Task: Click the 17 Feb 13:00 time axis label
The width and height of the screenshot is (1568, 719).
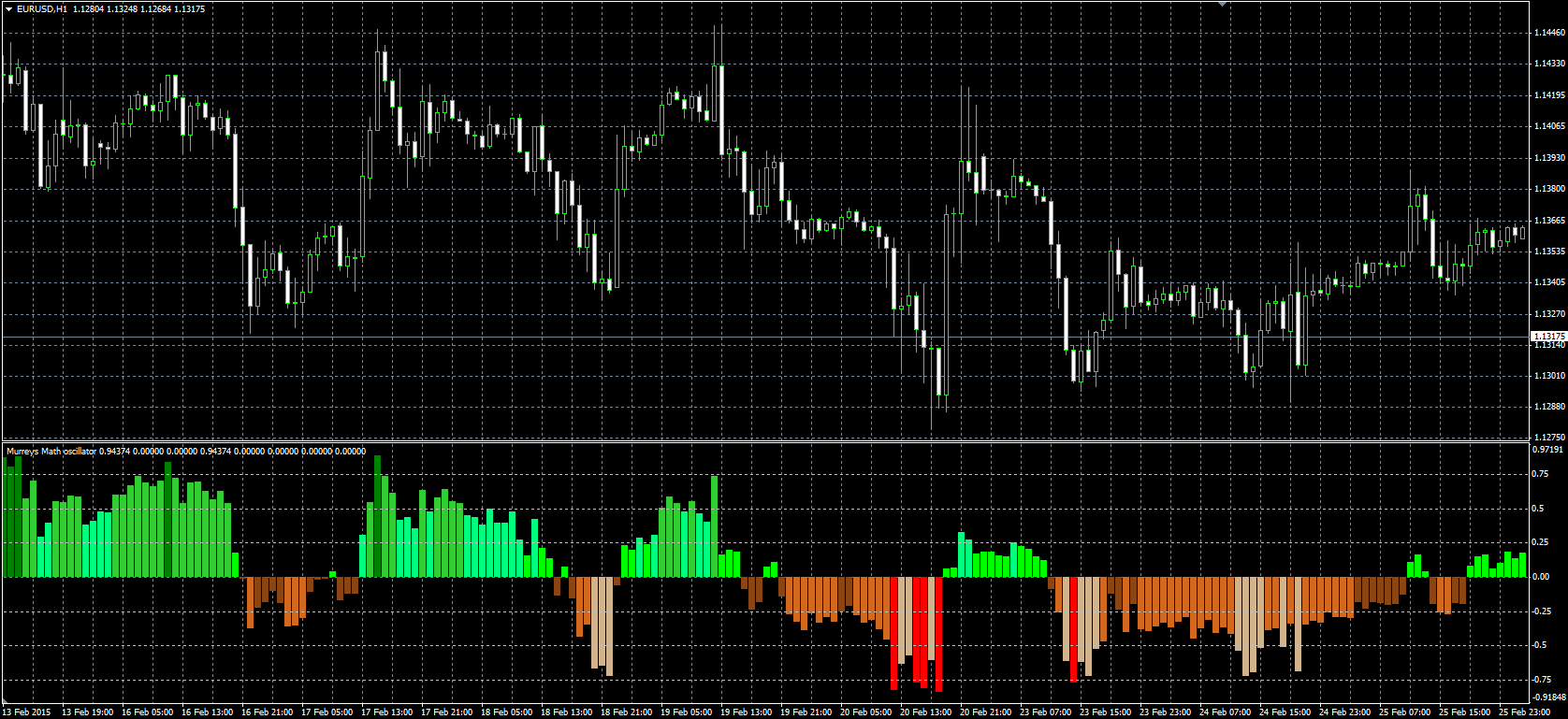Action: [386, 712]
